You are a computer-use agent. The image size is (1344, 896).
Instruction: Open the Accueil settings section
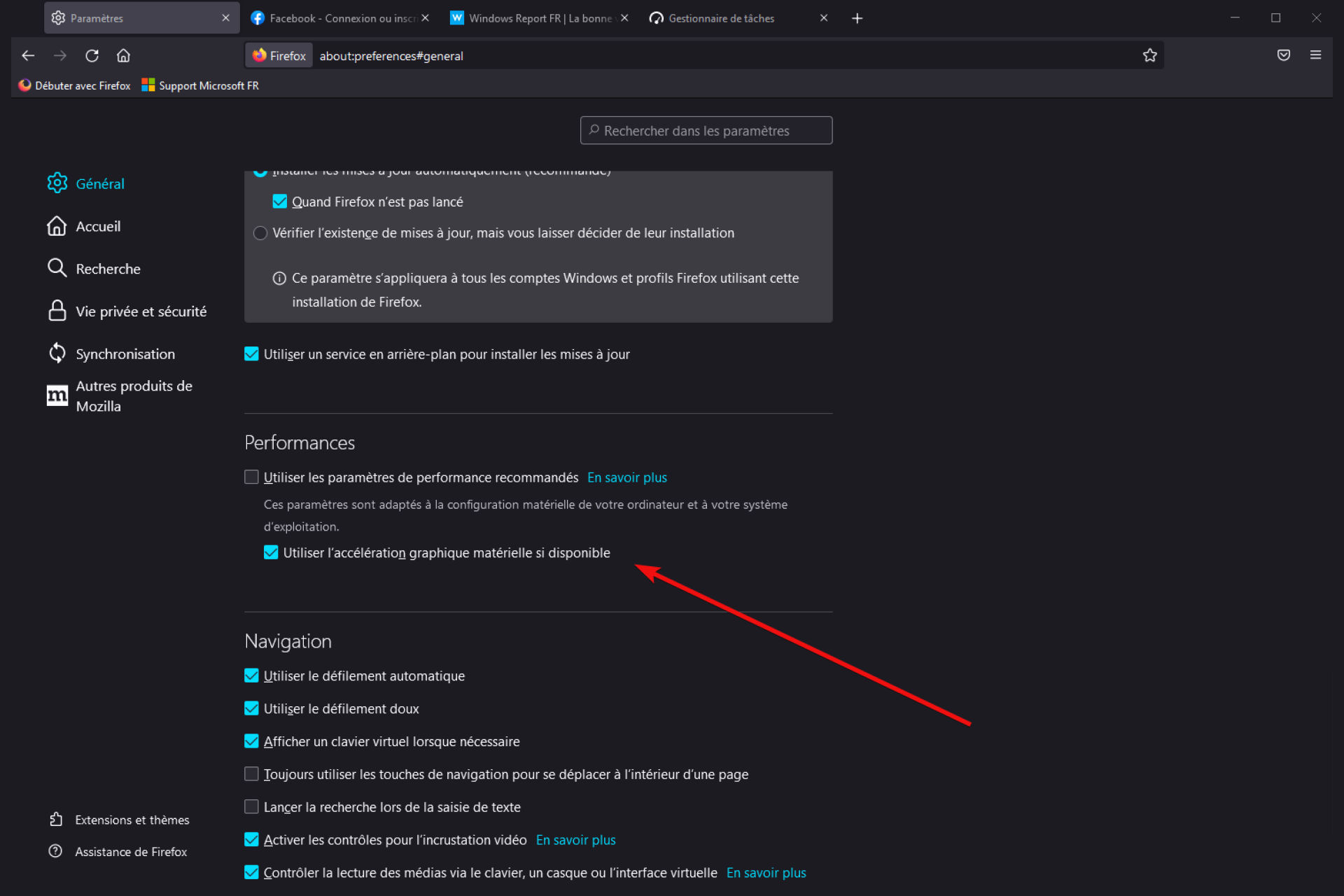(98, 226)
